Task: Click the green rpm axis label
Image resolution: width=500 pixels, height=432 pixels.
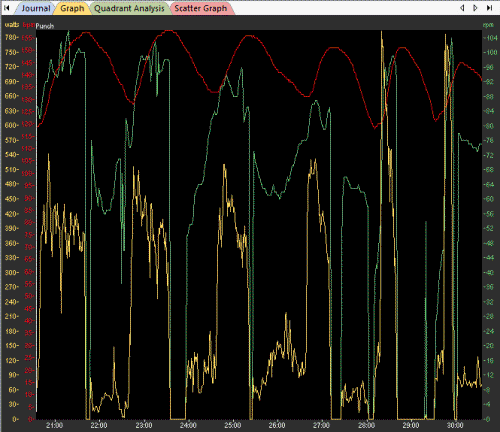Action: [x=488, y=25]
